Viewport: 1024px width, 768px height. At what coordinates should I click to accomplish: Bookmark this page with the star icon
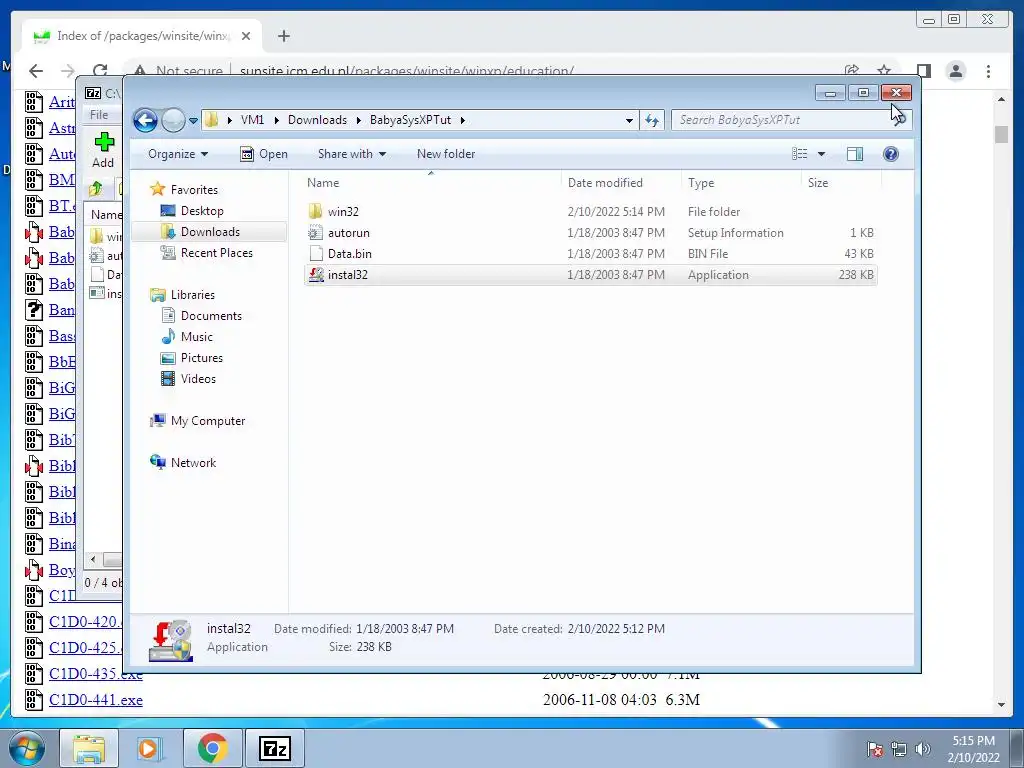pyautogui.click(x=884, y=71)
